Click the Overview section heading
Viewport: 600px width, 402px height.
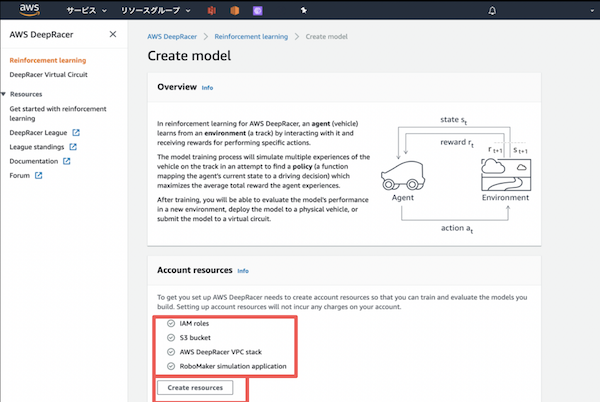click(x=177, y=87)
